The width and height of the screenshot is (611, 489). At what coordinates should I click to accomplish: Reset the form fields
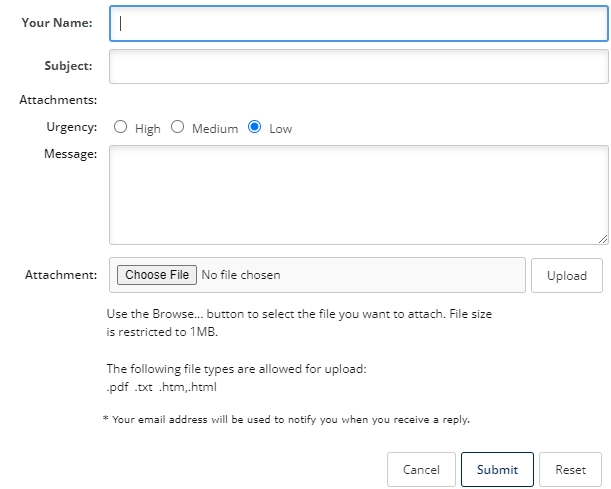click(x=570, y=470)
